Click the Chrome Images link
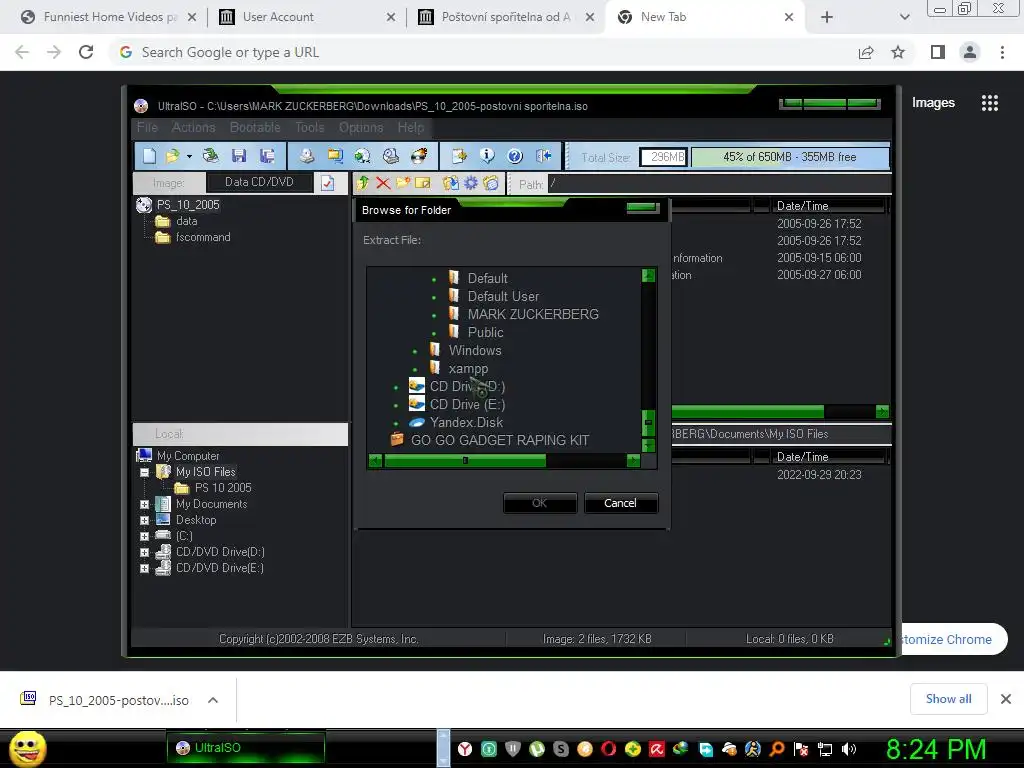This screenshot has height=768, width=1024. 933,103
